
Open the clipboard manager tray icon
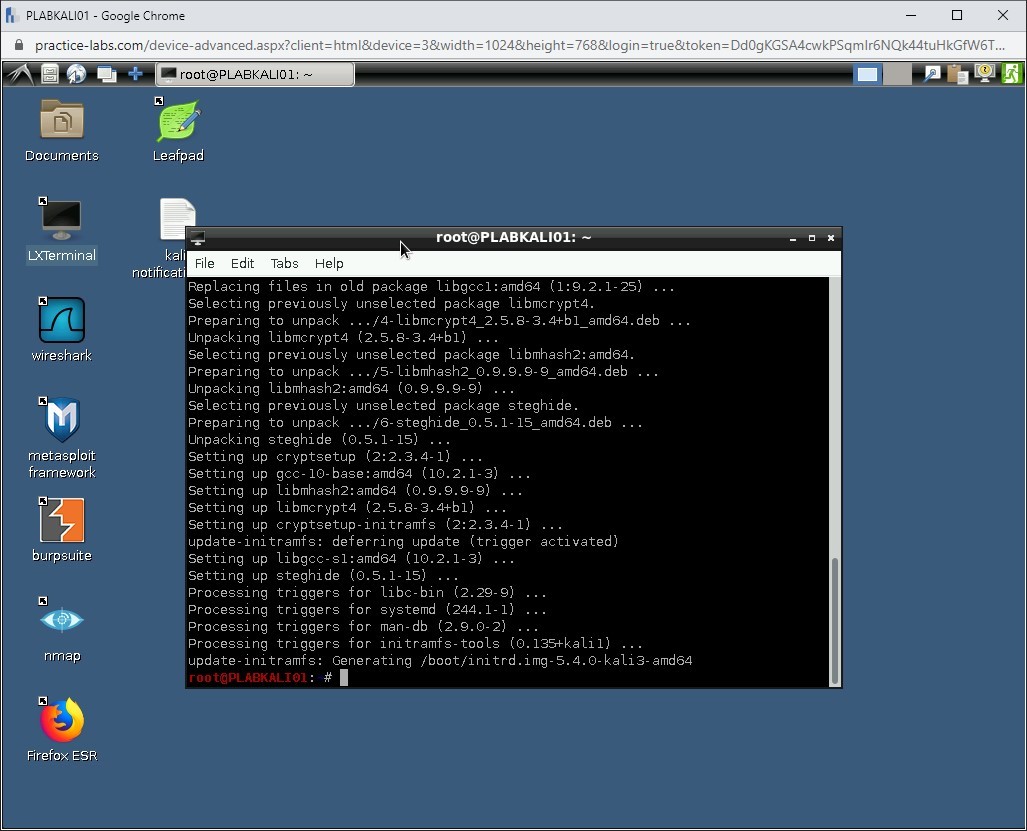point(958,74)
